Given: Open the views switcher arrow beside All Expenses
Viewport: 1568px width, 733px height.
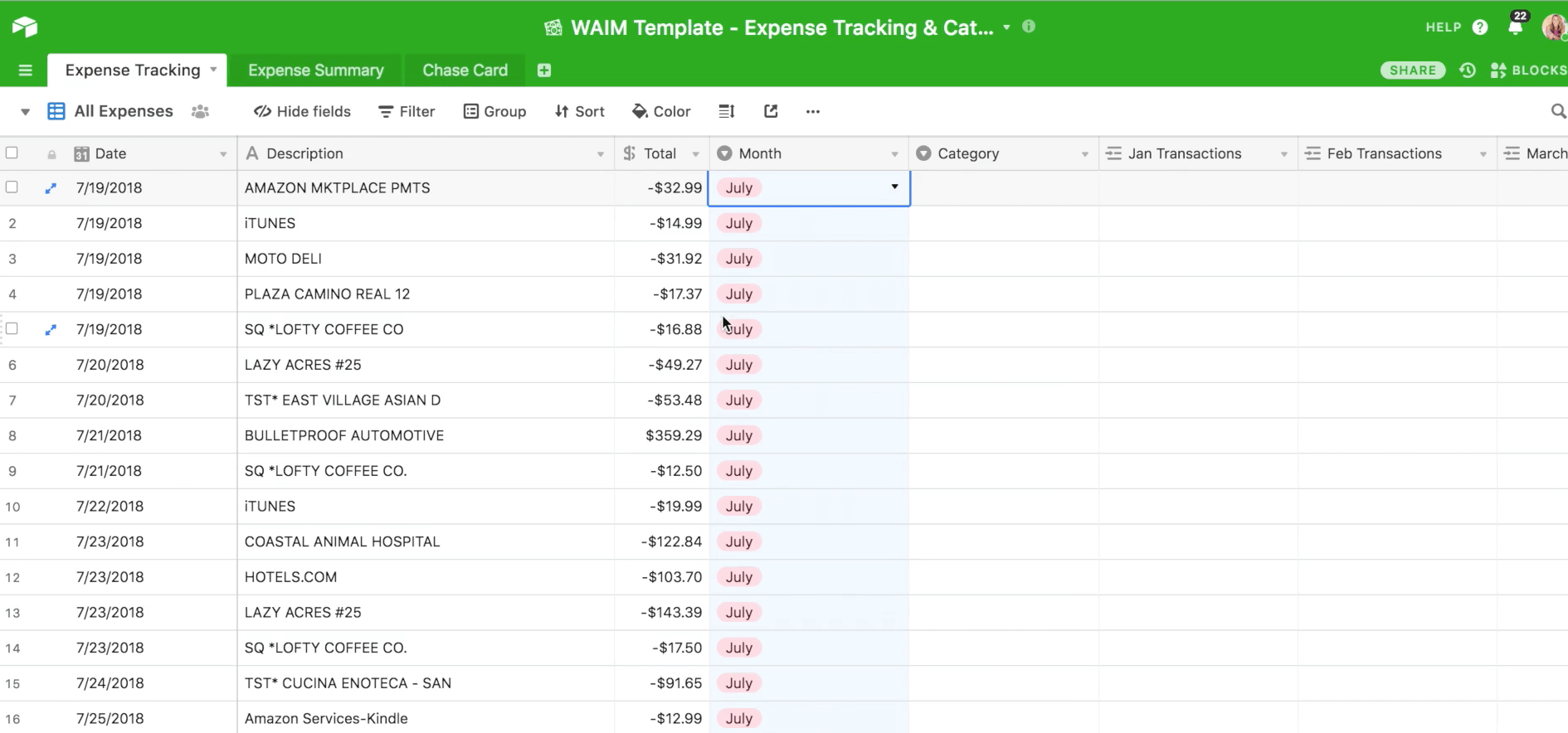Looking at the screenshot, I should (25, 112).
